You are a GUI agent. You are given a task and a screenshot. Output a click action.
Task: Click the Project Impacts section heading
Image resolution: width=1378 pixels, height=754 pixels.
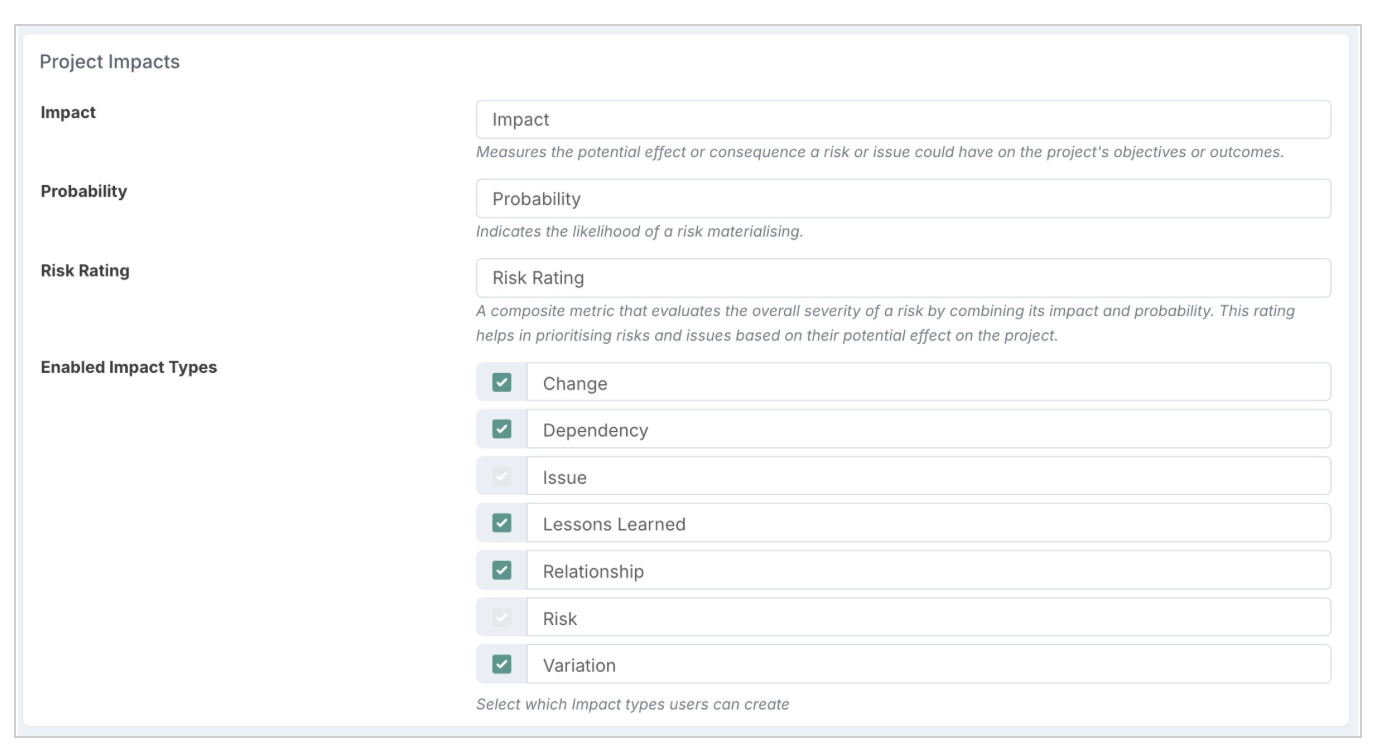(110, 62)
